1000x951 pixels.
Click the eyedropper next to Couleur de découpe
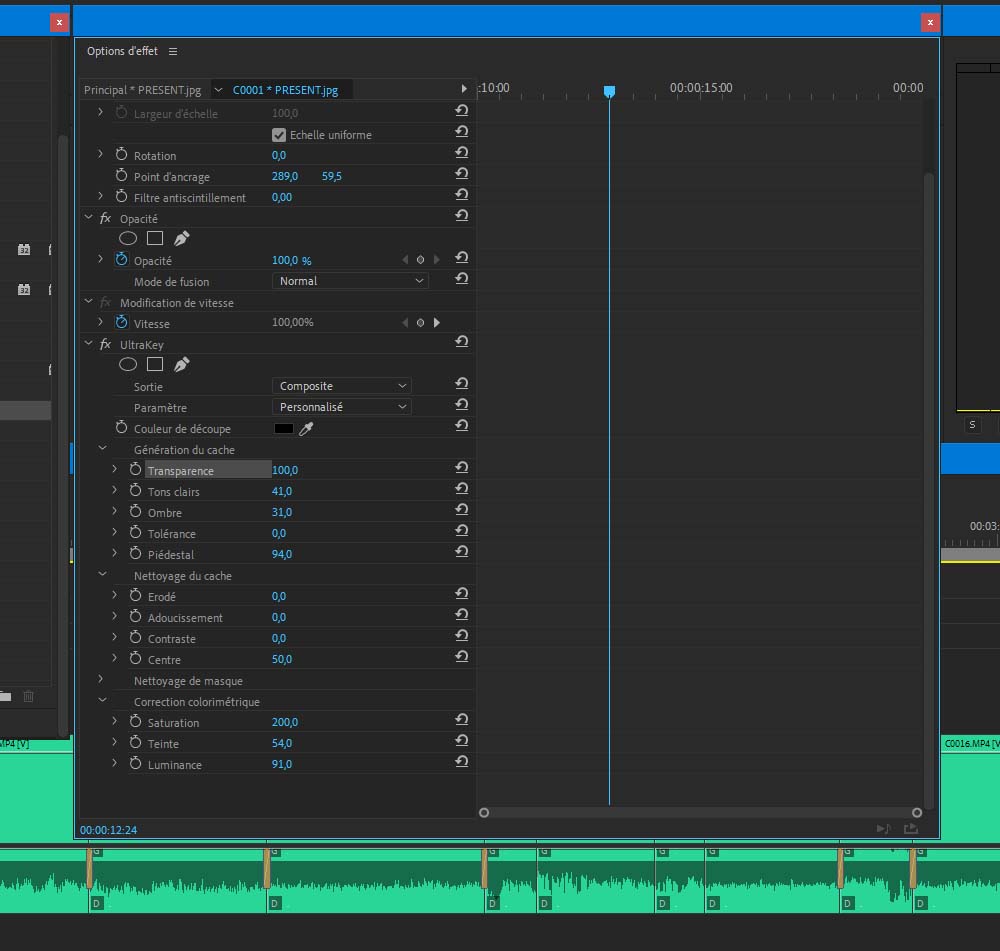coord(306,429)
